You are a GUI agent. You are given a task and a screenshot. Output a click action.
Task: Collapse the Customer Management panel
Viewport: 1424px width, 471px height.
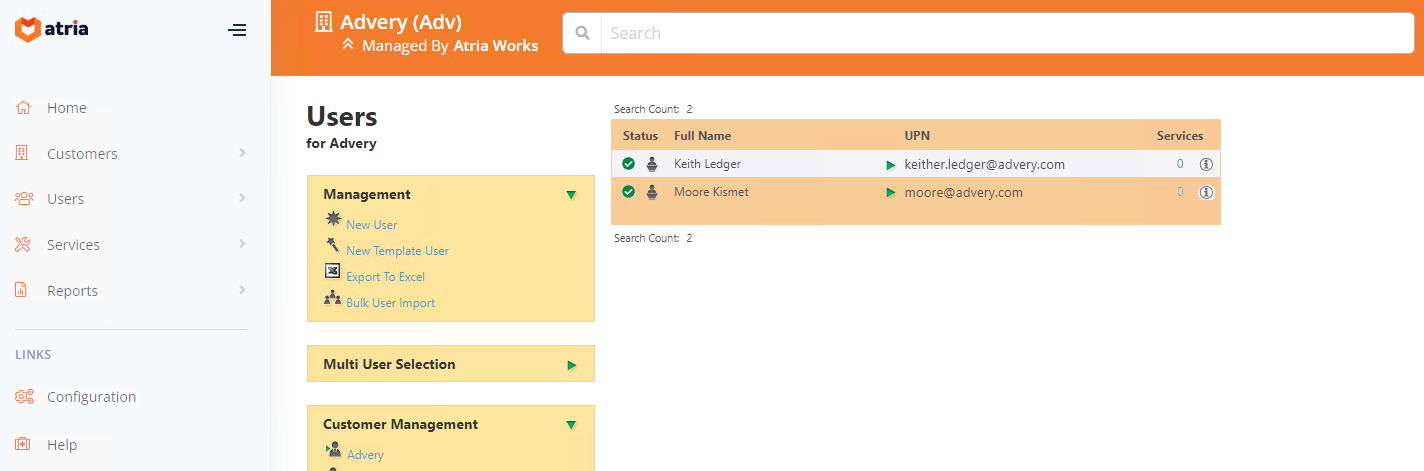[x=571, y=425]
